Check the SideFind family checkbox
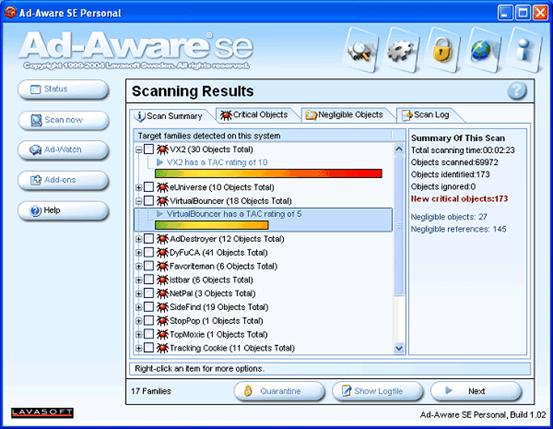The height and width of the screenshot is (429, 553). [x=149, y=307]
